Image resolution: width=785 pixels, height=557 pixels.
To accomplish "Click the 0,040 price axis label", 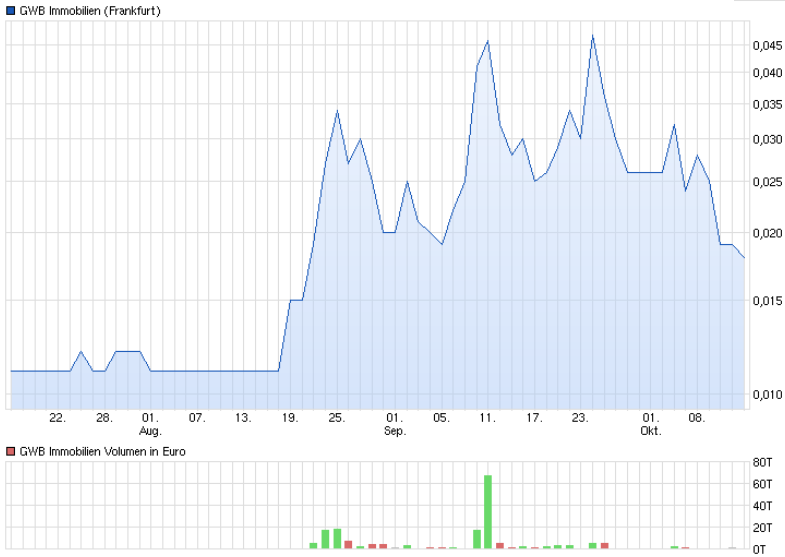I will [767, 73].
